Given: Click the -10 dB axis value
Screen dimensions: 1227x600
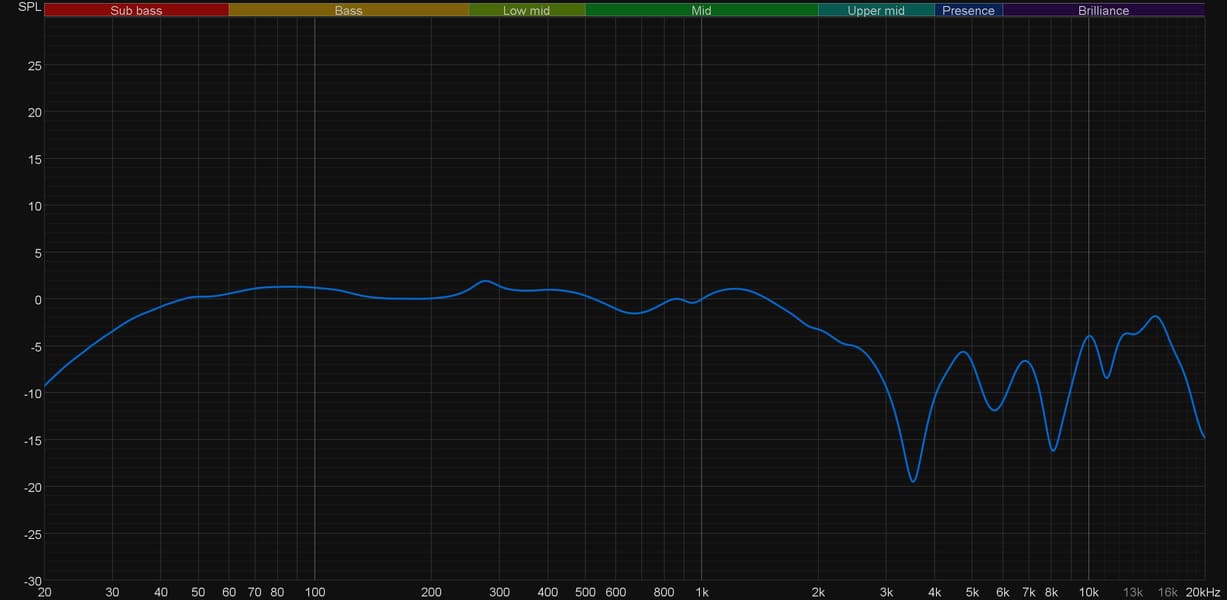Looking at the screenshot, I should pyautogui.click(x=33, y=394).
